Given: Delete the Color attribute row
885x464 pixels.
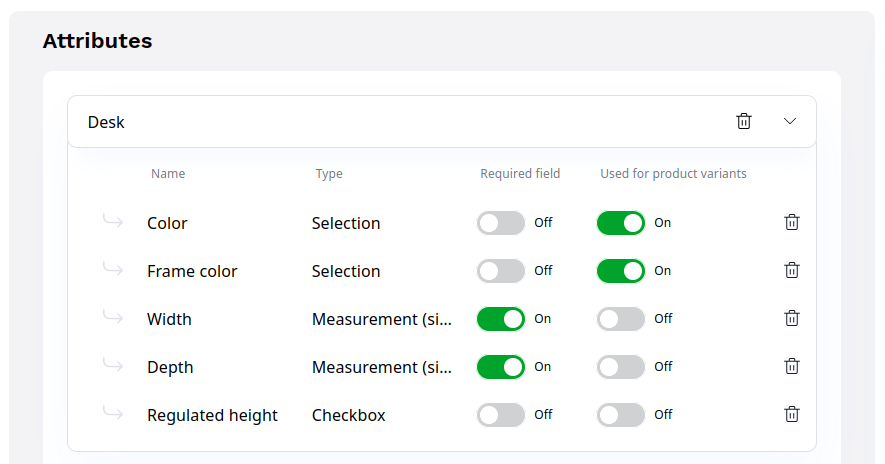Looking at the screenshot, I should pos(792,222).
